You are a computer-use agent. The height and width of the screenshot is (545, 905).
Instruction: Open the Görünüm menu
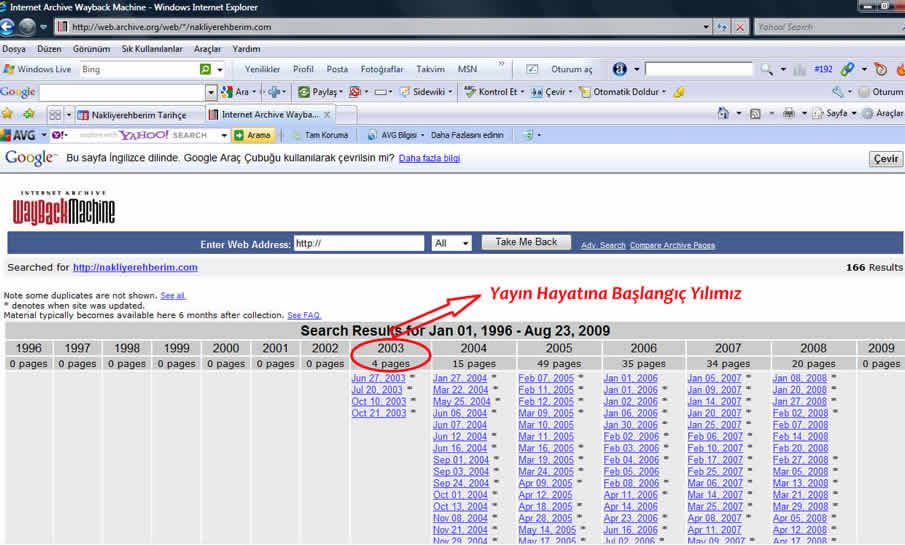[x=91, y=48]
